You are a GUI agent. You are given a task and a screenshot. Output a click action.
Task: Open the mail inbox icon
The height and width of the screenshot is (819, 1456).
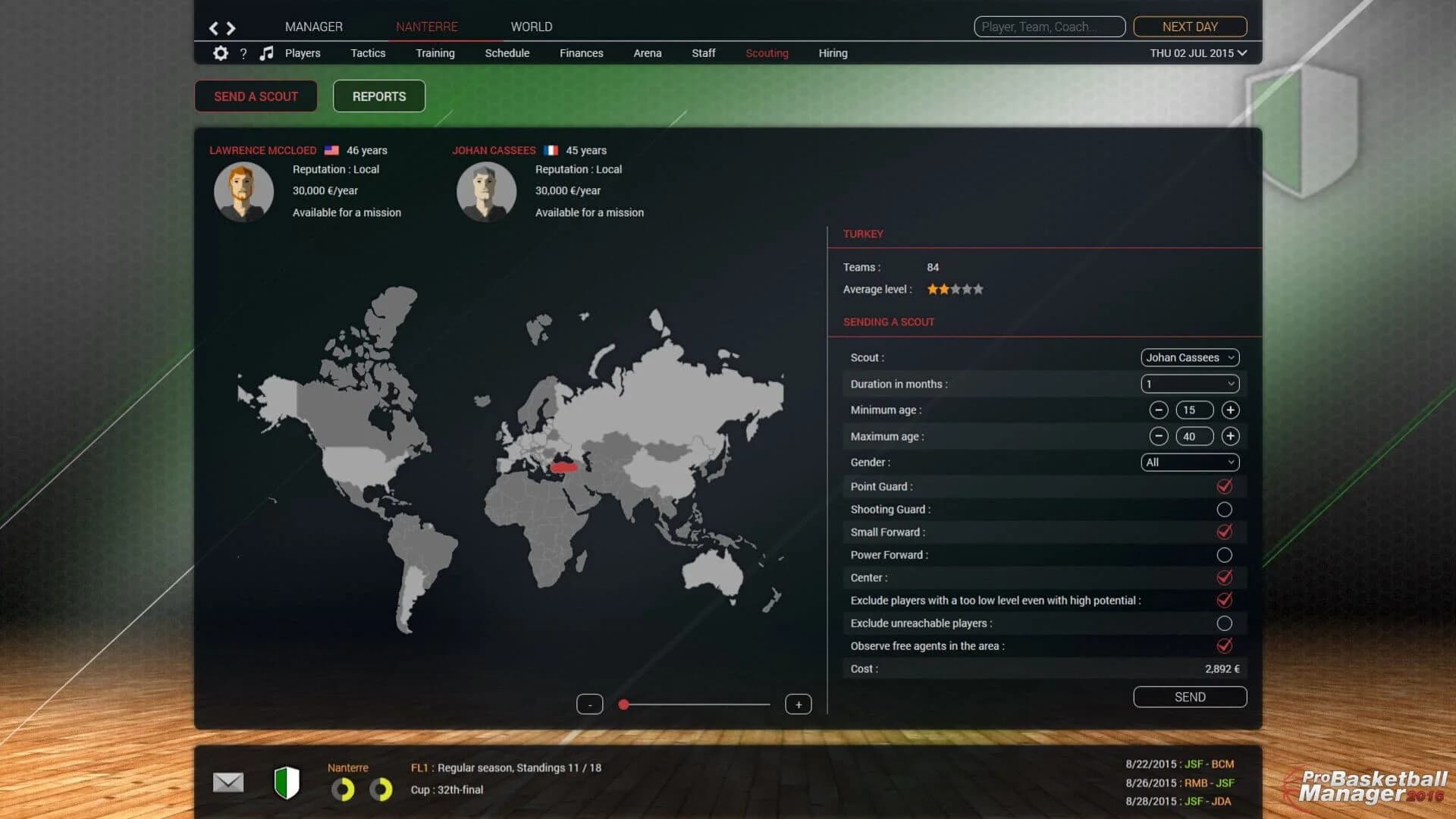[228, 781]
